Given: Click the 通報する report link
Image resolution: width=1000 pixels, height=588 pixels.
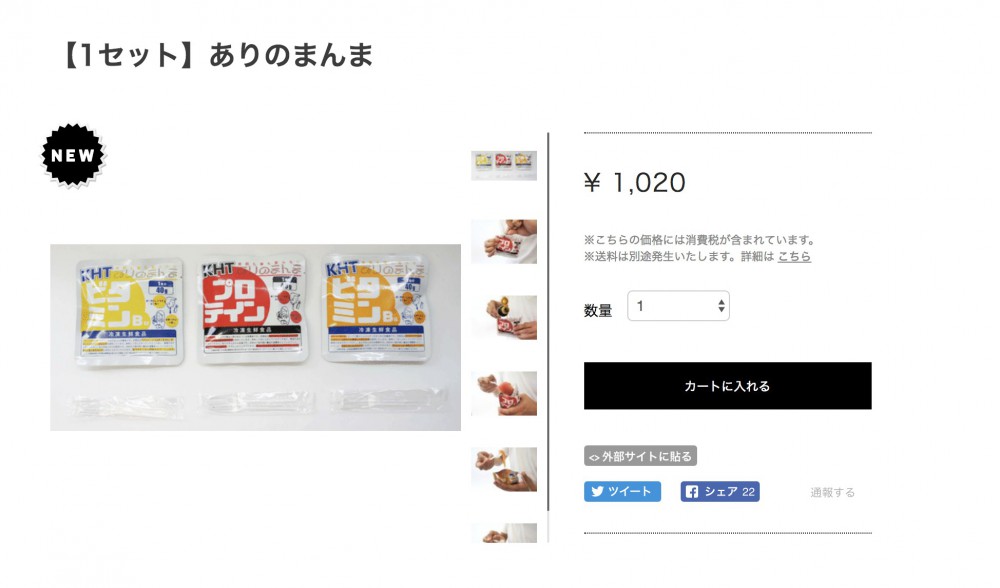Looking at the screenshot, I should pos(832,492).
